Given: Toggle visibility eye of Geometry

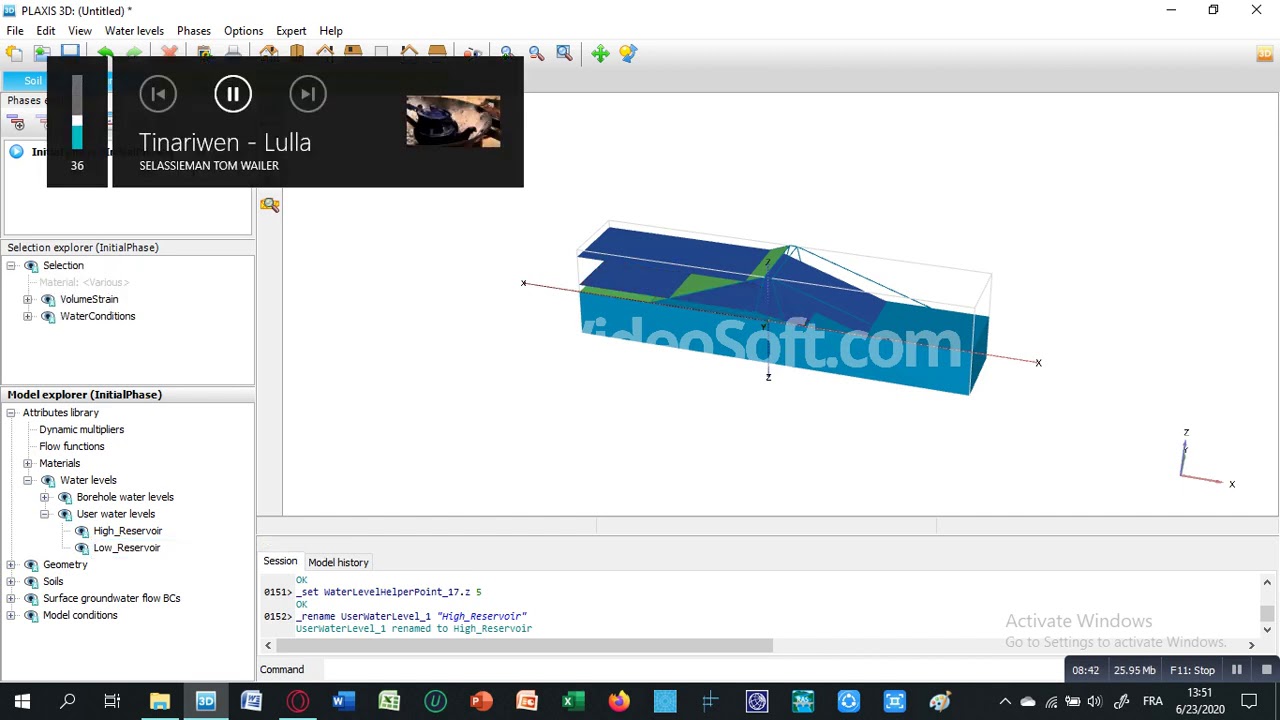Looking at the screenshot, I should 30,565.
